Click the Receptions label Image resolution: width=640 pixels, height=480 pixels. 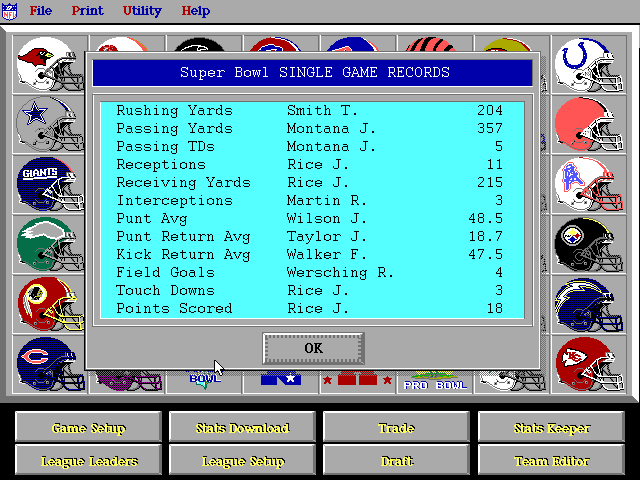161,164
